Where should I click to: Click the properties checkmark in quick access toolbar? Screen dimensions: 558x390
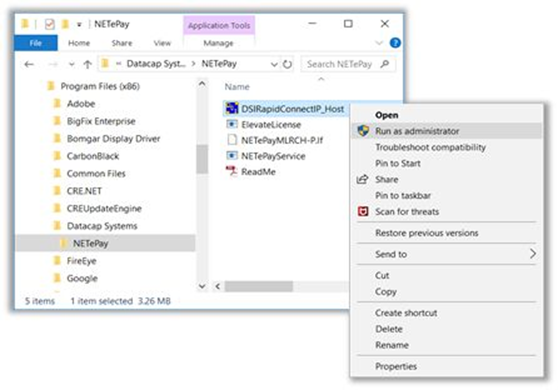50,24
